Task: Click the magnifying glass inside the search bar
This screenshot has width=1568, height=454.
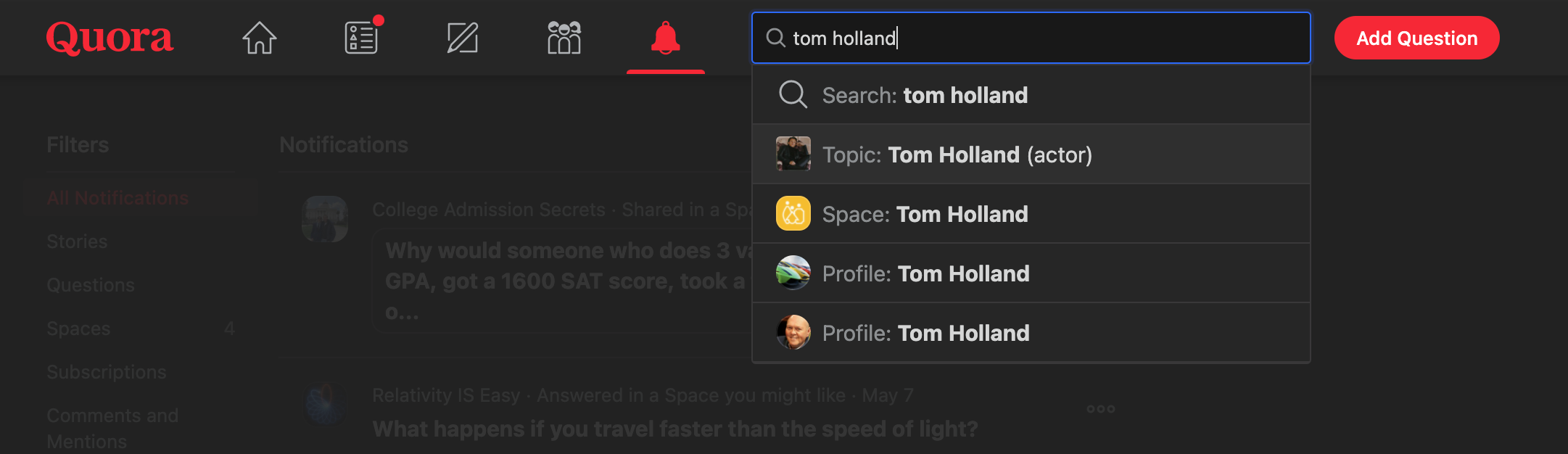Action: tap(775, 38)
